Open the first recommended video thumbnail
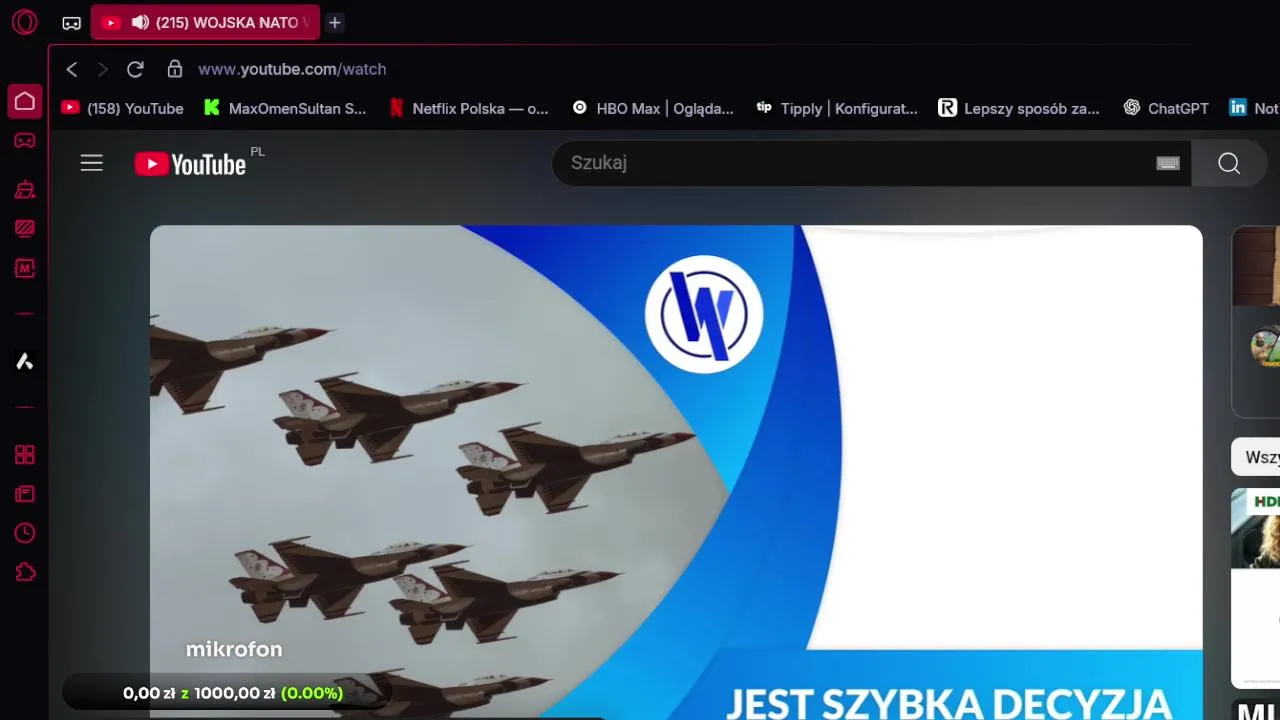 coord(1257,265)
